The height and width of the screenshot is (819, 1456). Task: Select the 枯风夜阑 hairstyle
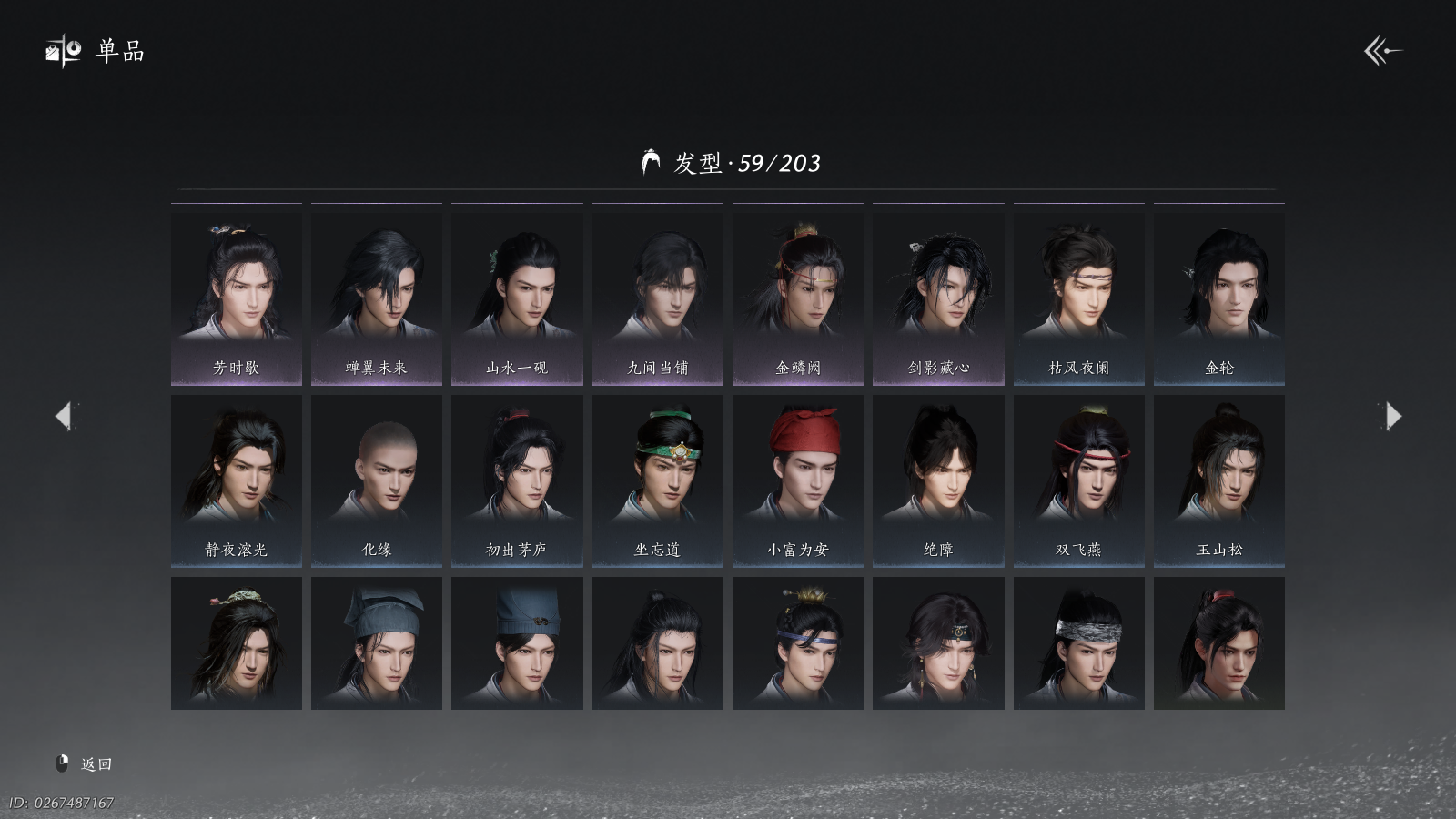pyautogui.click(x=1079, y=299)
